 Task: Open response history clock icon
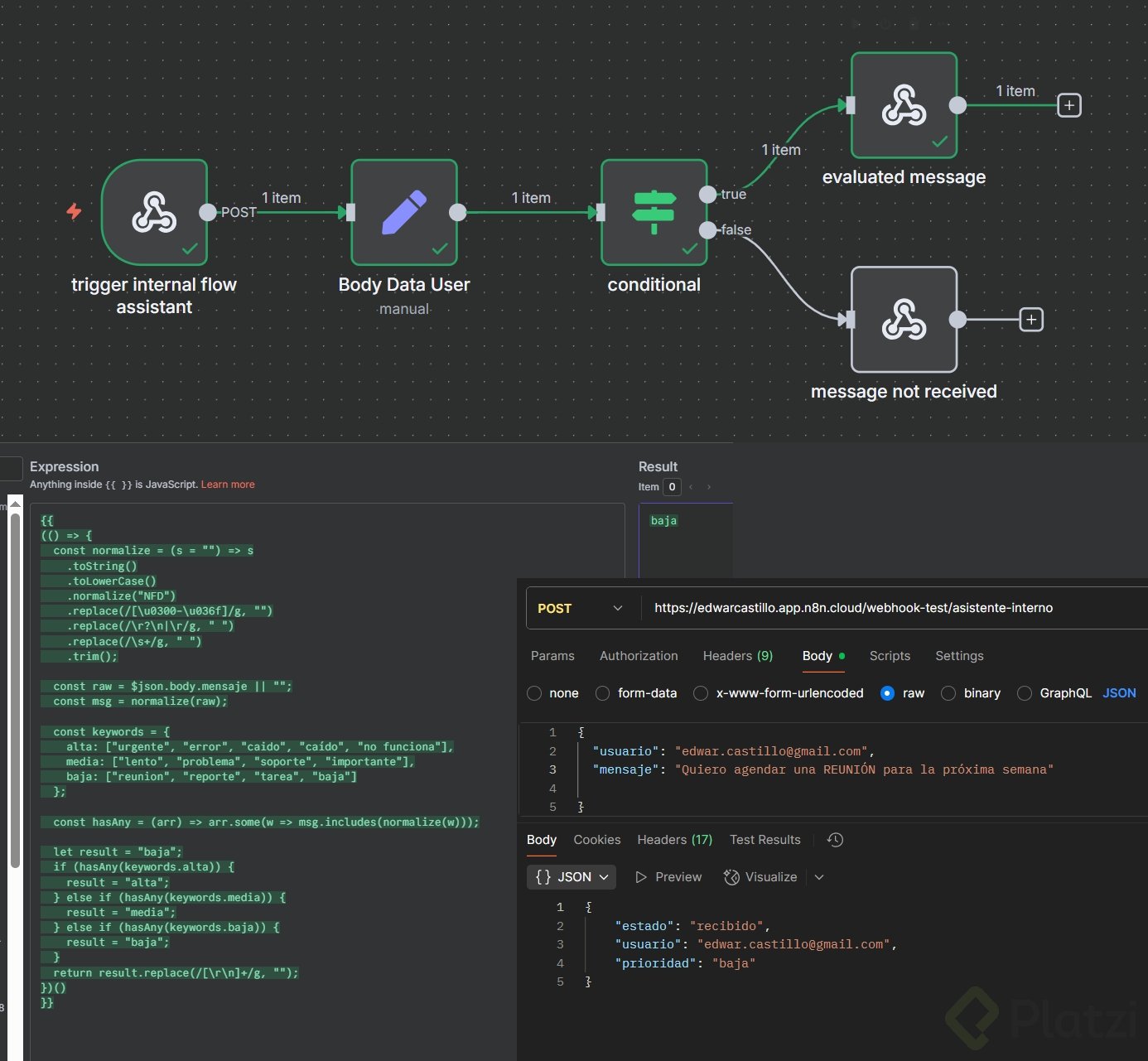click(x=836, y=840)
